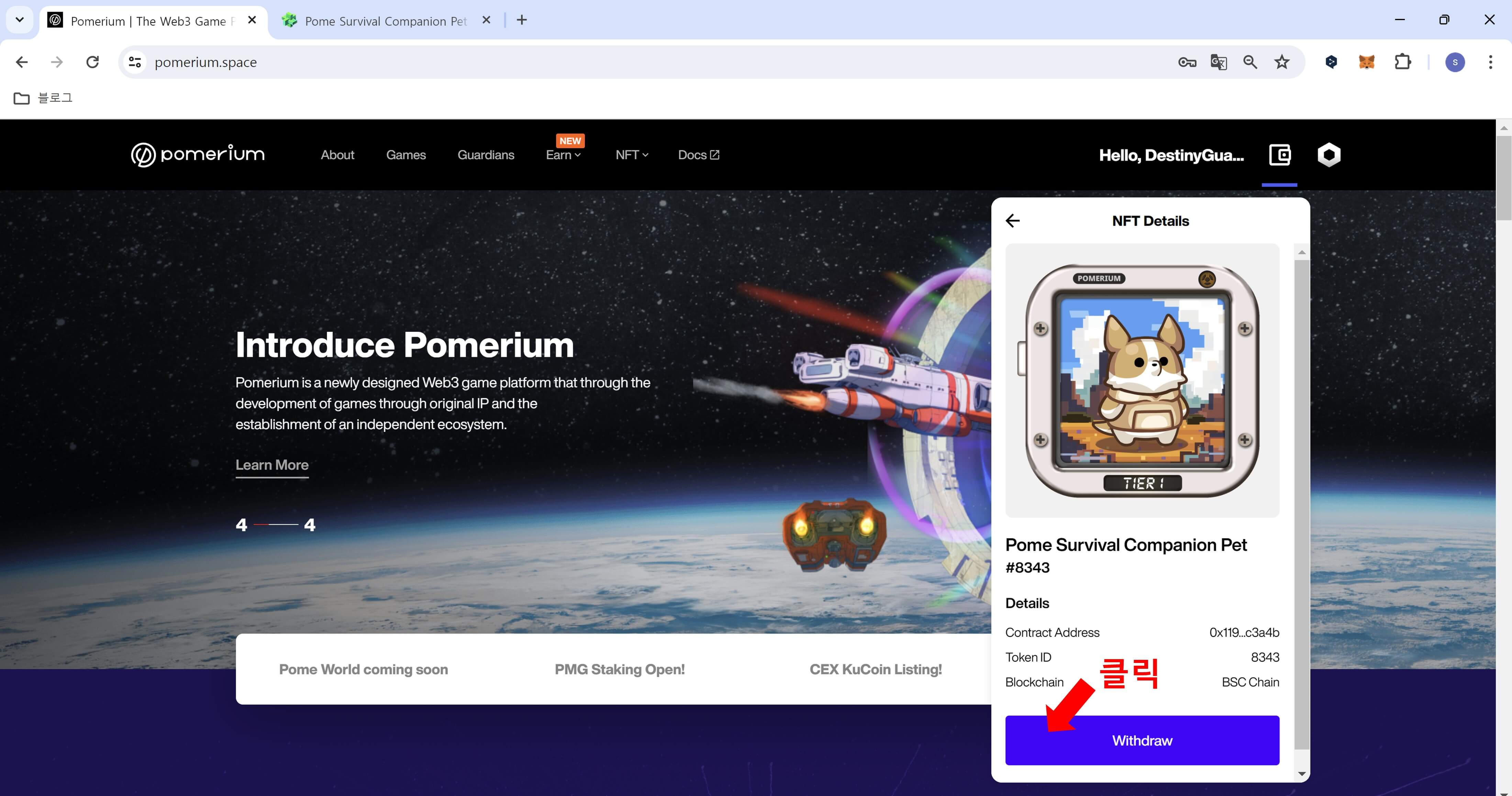Viewport: 1512px width, 796px height.
Task: Follow the Learn More link
Action: pos(272,465)
